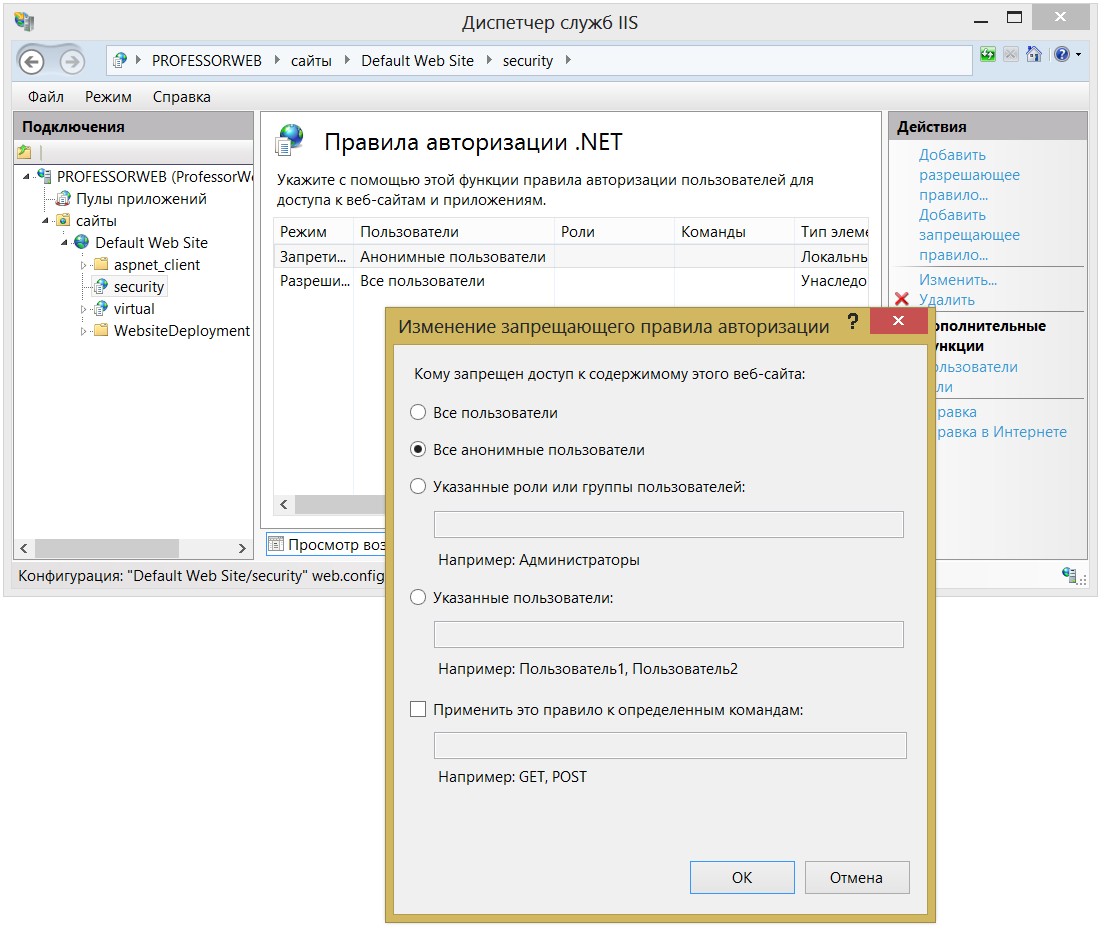Expand the aspnet_client tree node
This screenshot has height=931, width=1106.
83,265
